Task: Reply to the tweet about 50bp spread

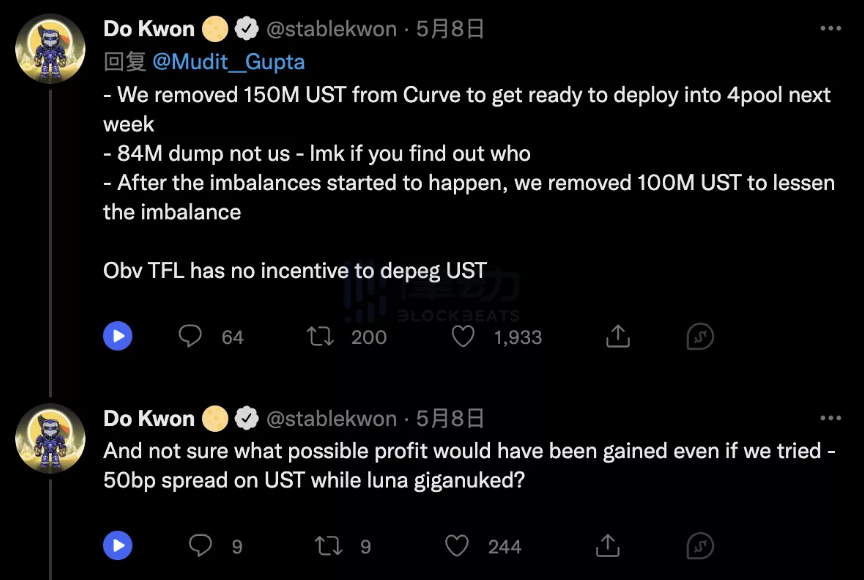Action: (200, 545)
